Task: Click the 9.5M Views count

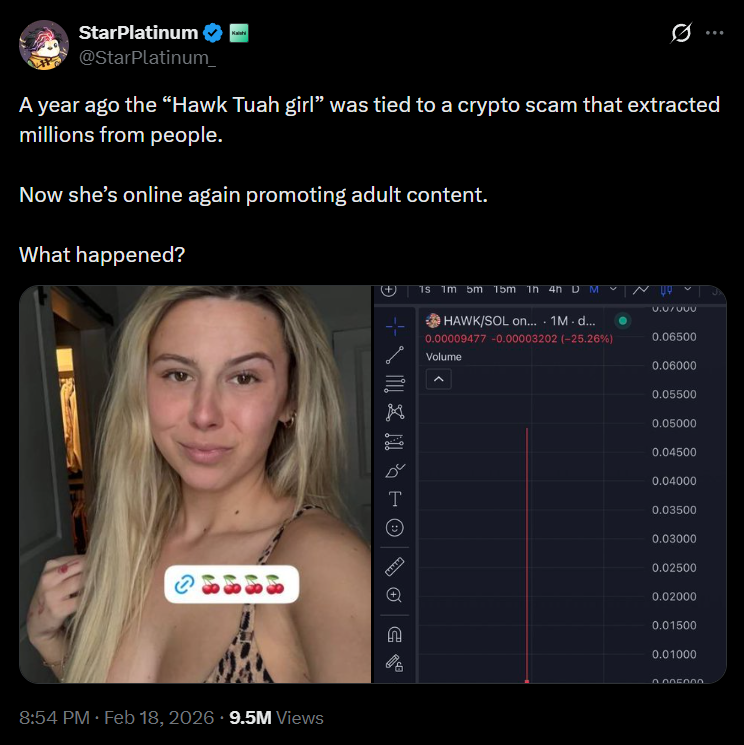Action: click(276, 717)
